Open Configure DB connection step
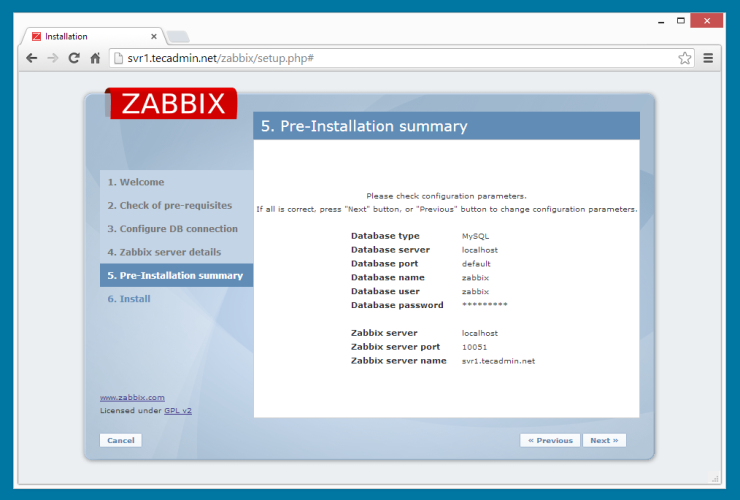The image size is (740, 500). pos(172,229)
